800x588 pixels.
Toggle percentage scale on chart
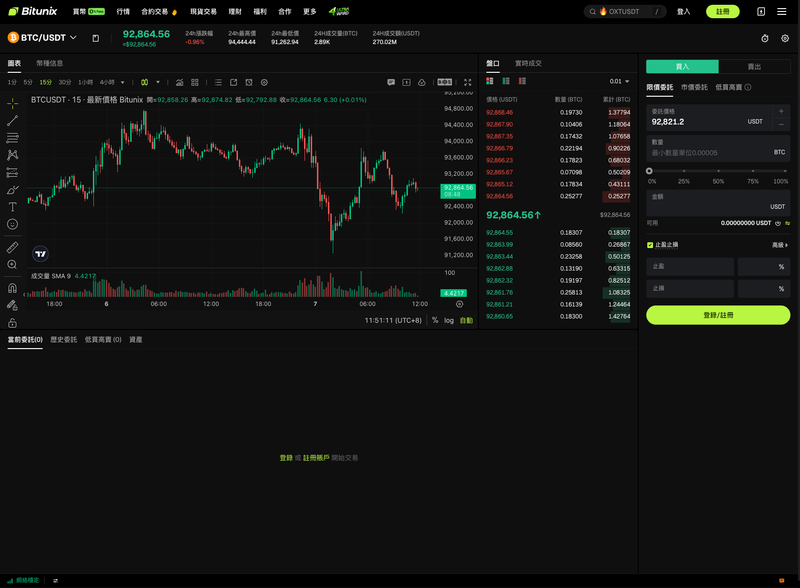click(435, 320)
